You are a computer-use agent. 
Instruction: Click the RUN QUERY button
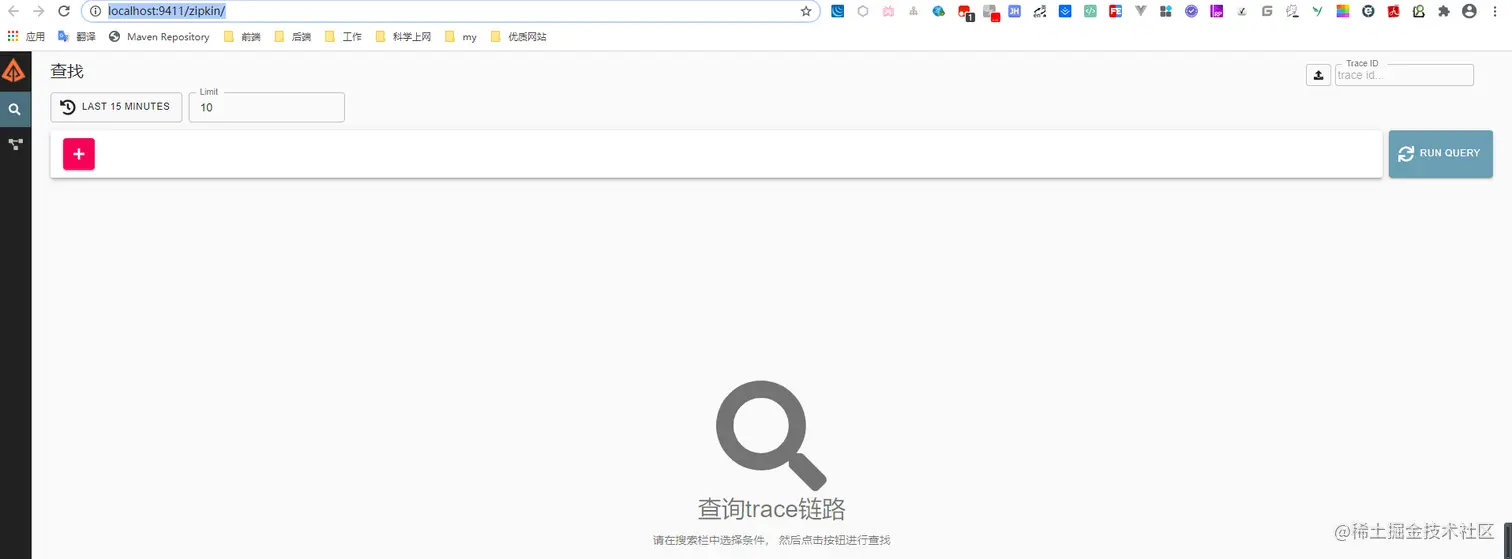(1440, 153)
